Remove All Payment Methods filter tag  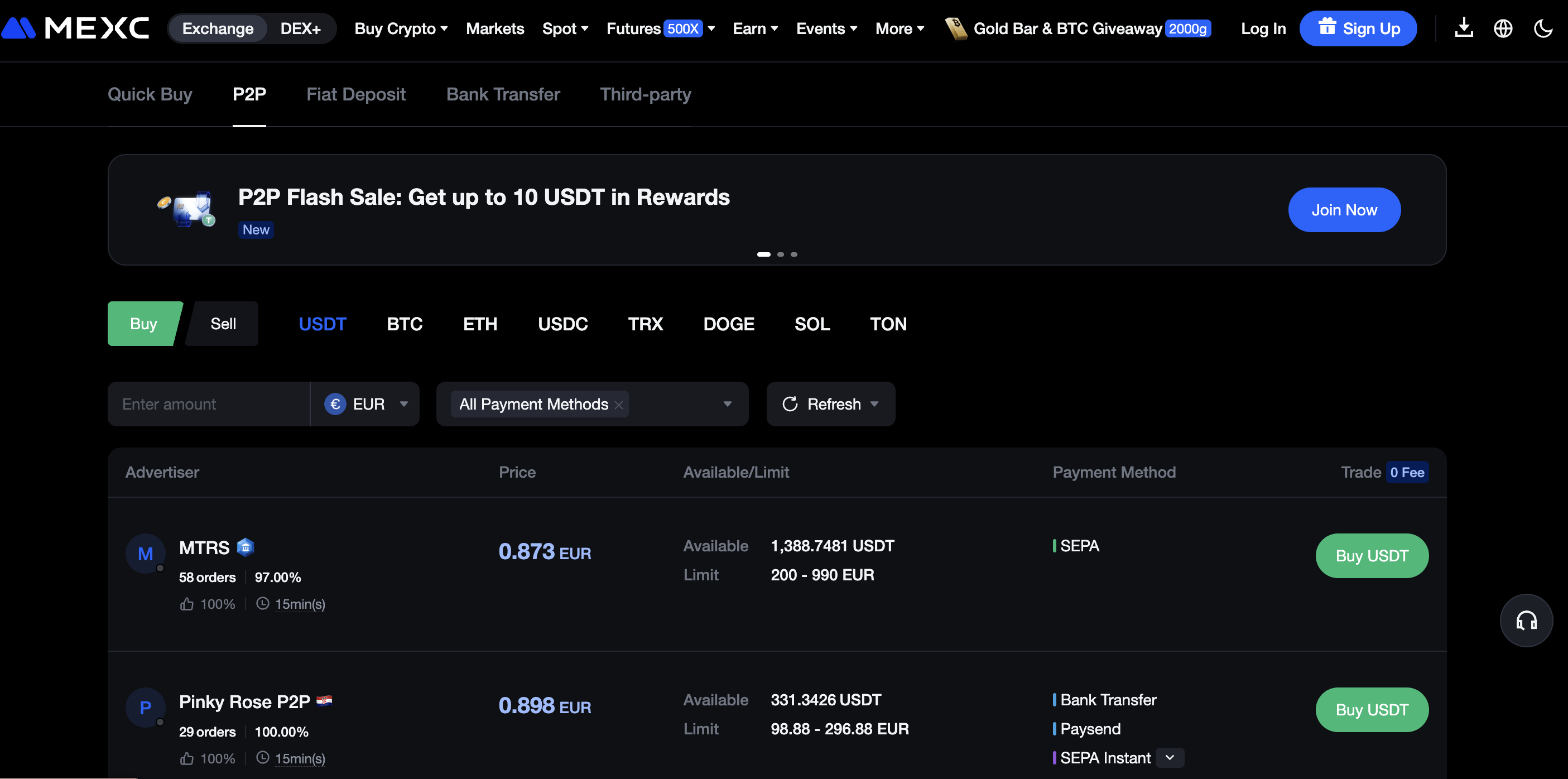(619, 405)
